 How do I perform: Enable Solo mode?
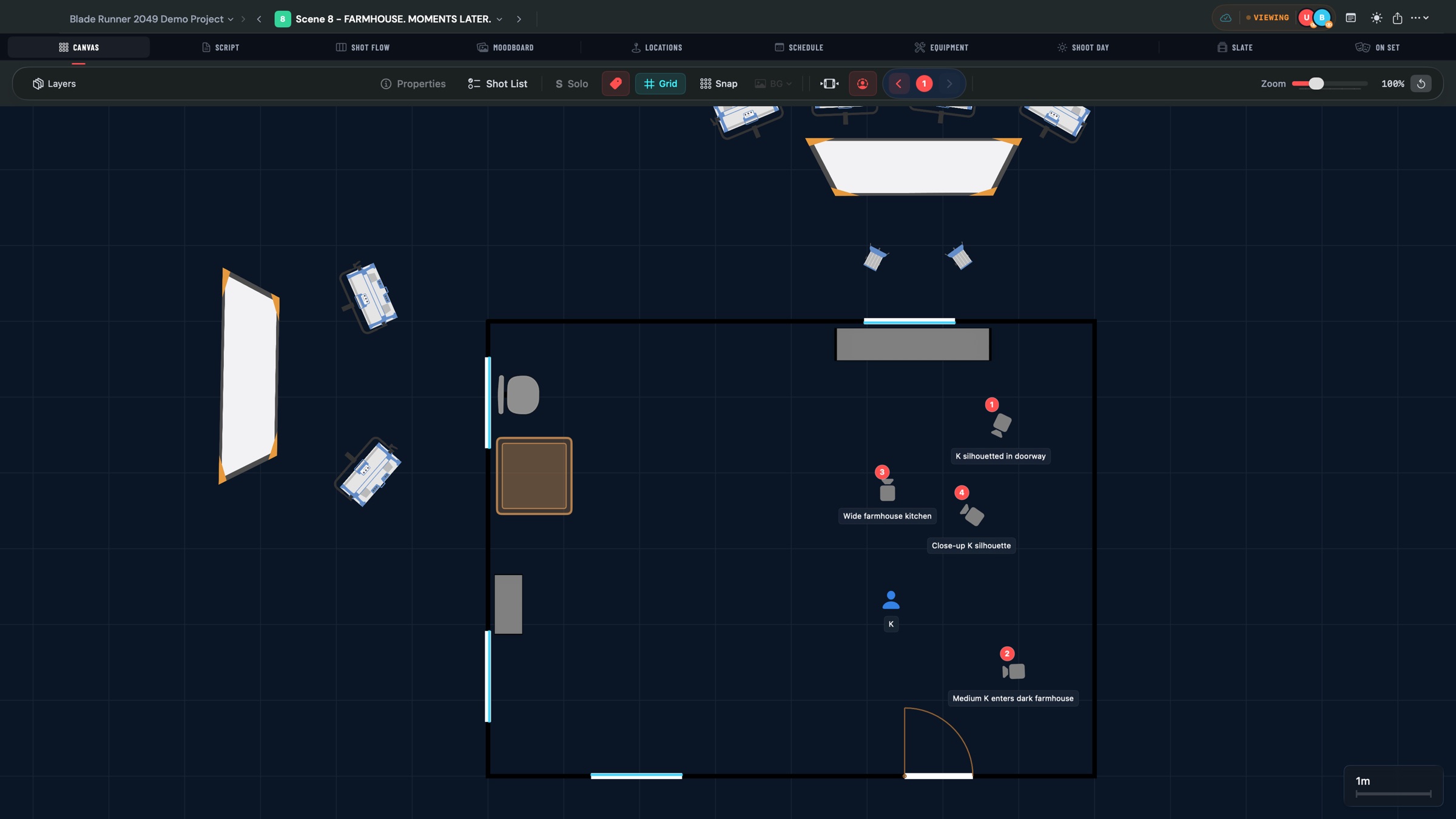570,83
